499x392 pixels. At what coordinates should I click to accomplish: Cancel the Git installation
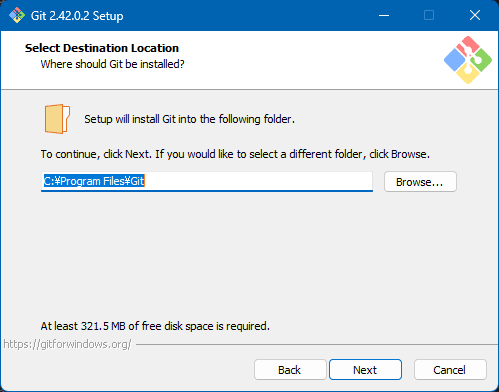[x=450, y=370]
